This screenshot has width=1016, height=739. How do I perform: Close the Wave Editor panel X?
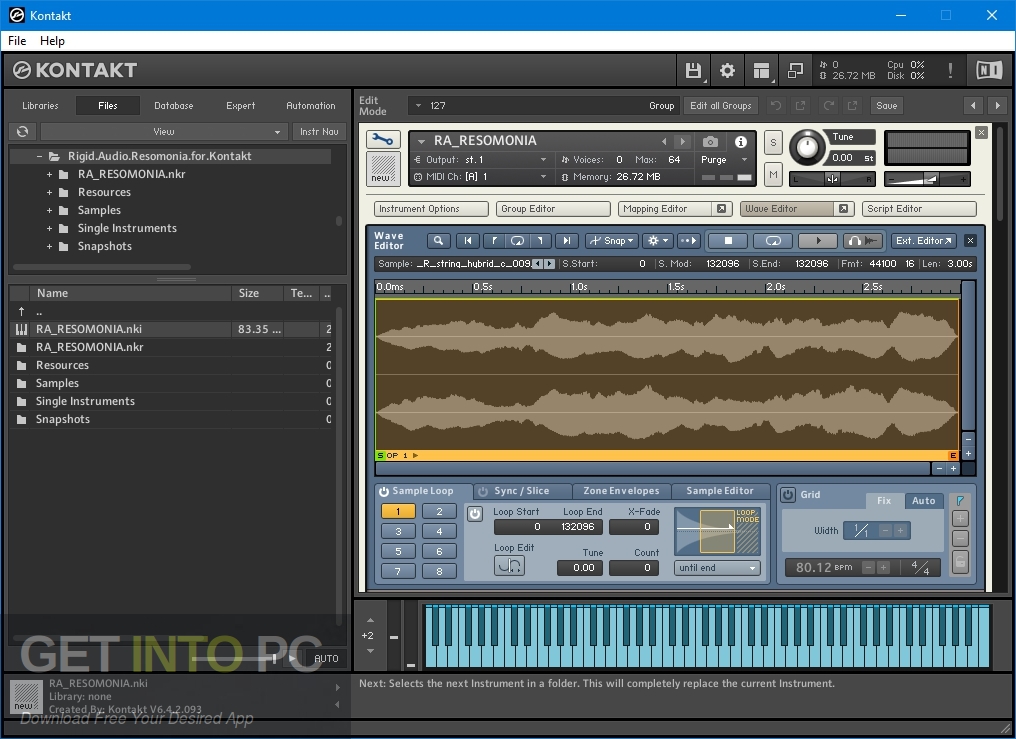click(x=970, y=240)
